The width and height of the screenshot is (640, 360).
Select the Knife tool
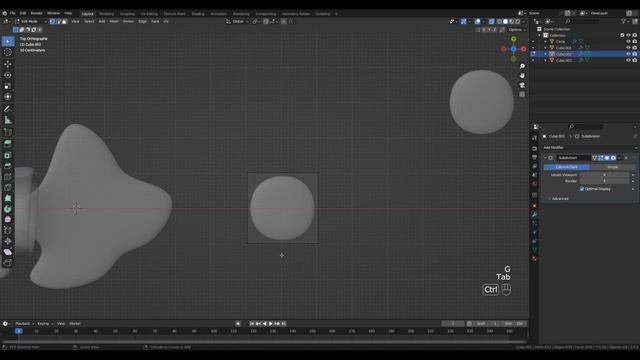[8, 187]
